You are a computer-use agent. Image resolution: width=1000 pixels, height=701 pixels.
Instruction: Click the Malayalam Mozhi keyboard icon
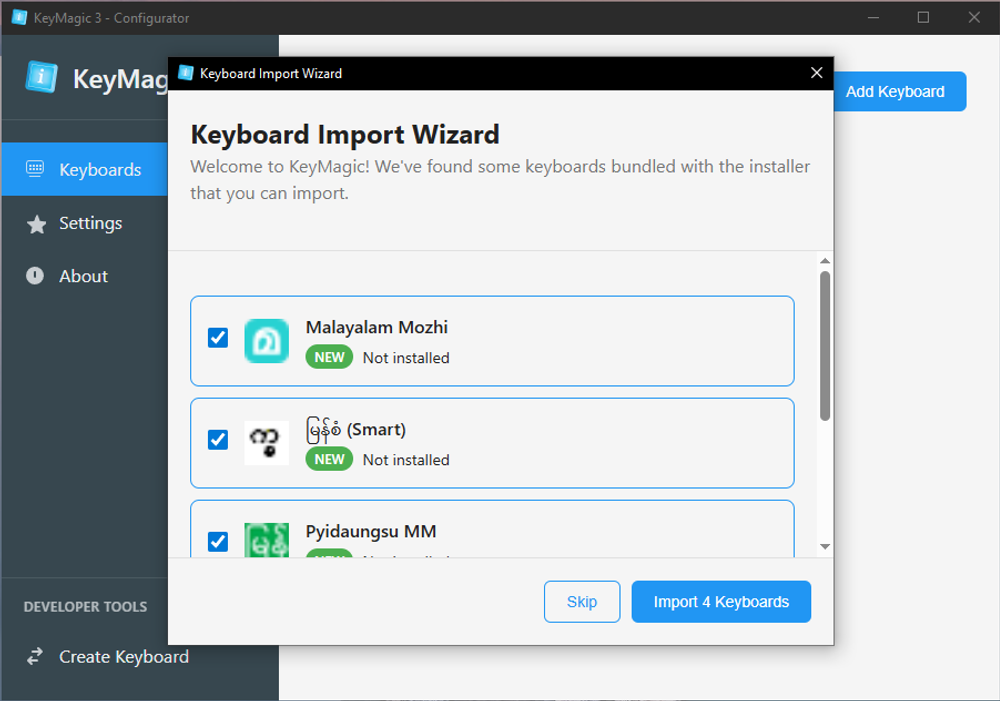pyautogui.click(x=267, y=341)
